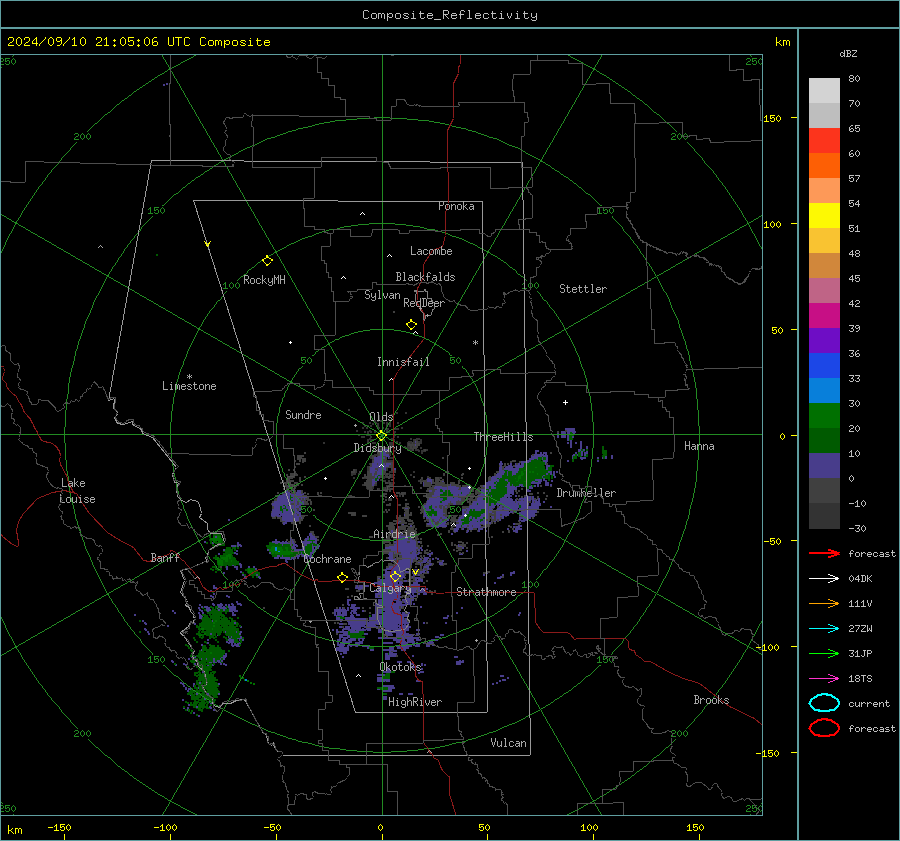Select the bright green 20-30 dBZ swatch
This screenshot has height=841, width=900.
coord(824,415)
